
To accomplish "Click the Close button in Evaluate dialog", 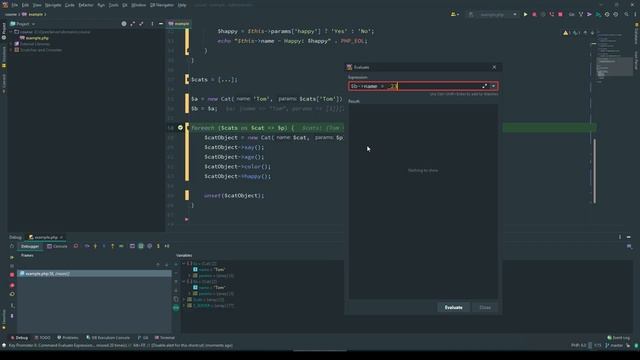I will (485, 307).
